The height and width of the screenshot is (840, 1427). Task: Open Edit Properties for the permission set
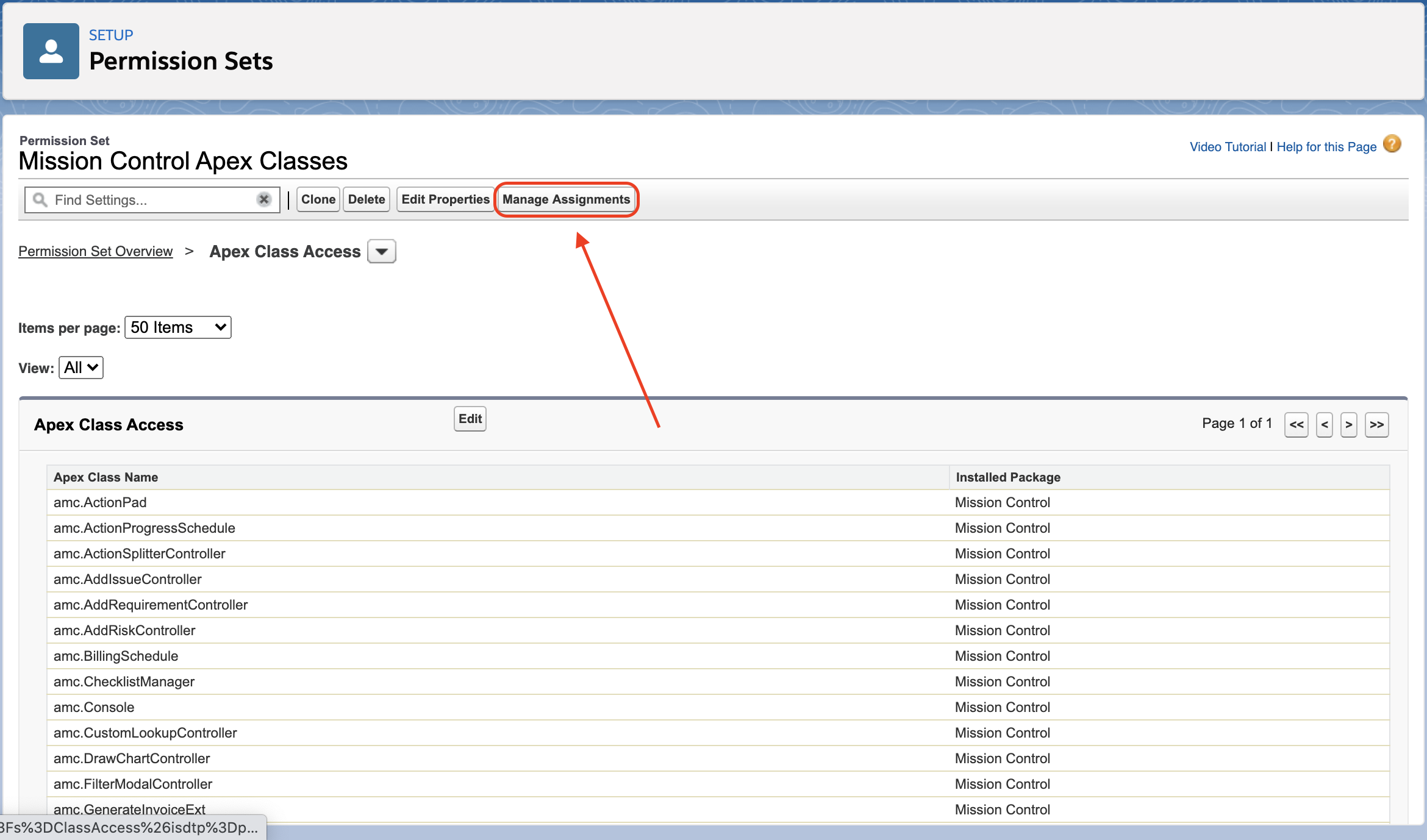point(446,199)
